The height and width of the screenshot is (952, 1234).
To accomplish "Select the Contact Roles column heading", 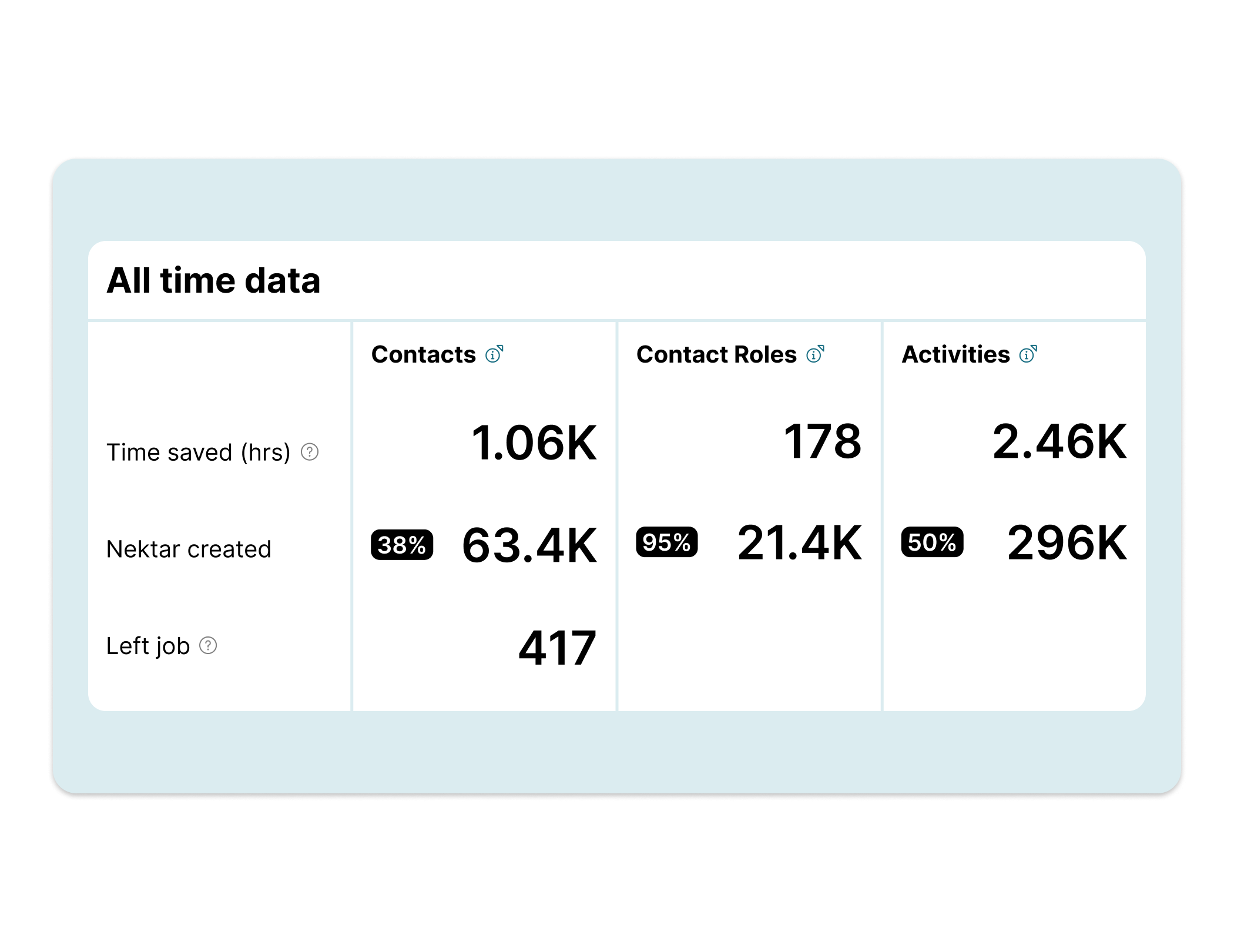I will tap(716, 355).
